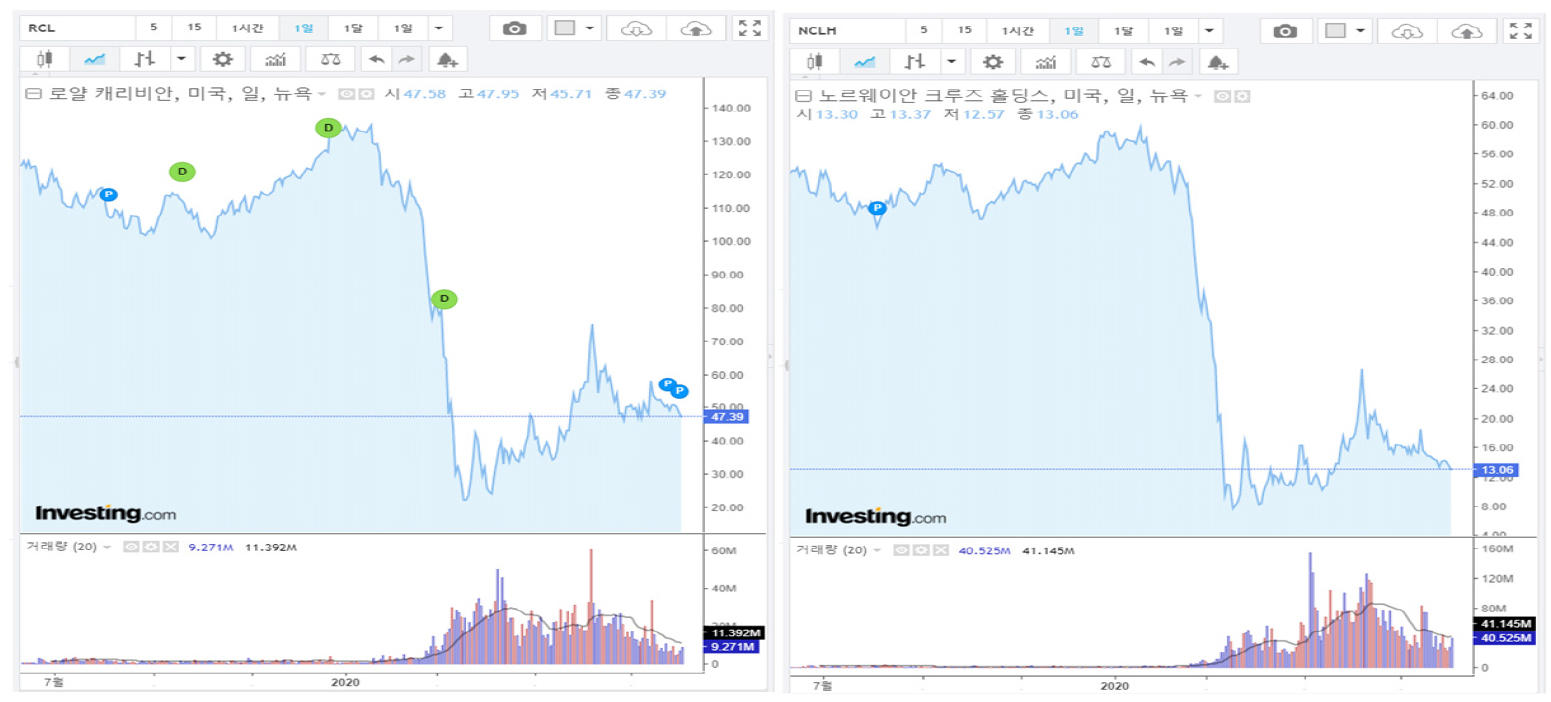Save RCL chart using cloud upload icon

(696, 29)
